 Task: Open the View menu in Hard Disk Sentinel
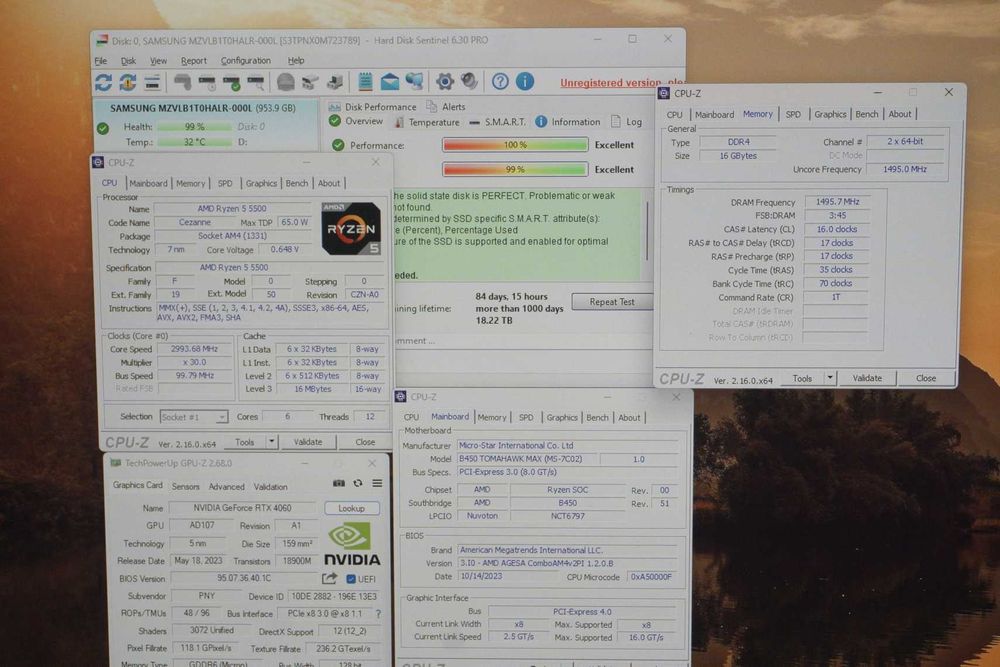coord(158,61)
